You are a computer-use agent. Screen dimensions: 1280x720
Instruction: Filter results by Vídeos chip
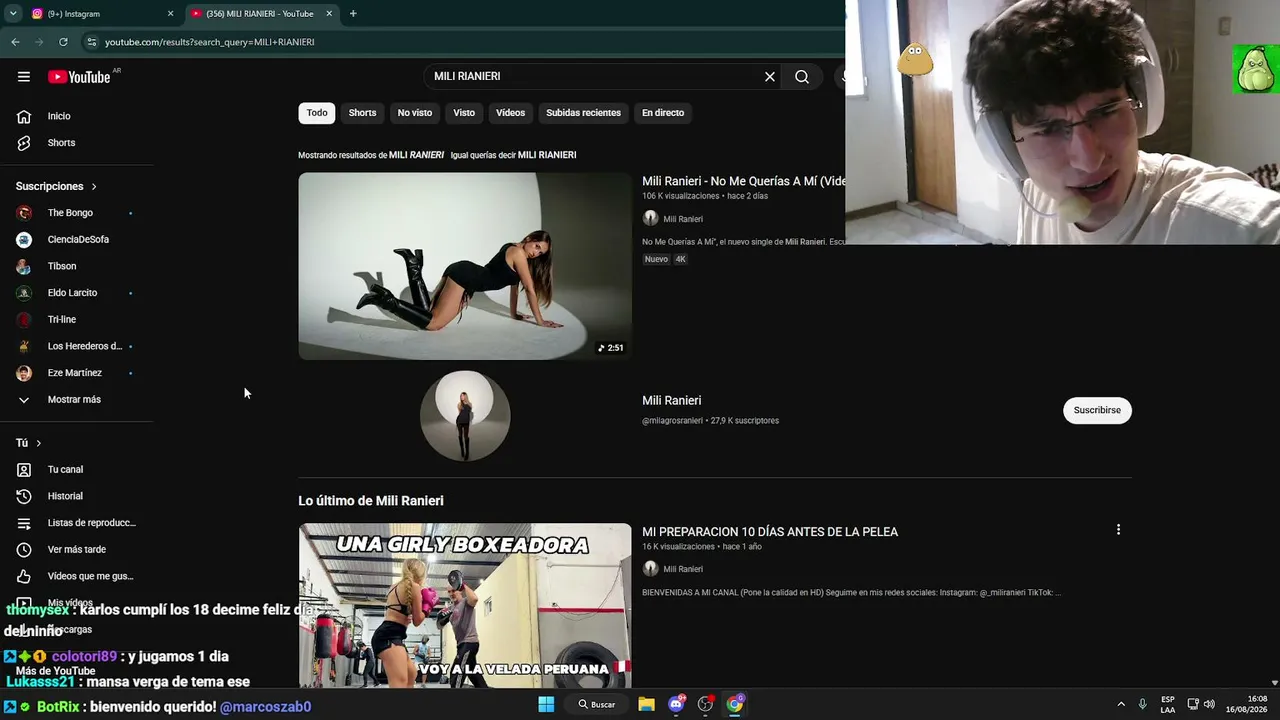tap(510, 113)
